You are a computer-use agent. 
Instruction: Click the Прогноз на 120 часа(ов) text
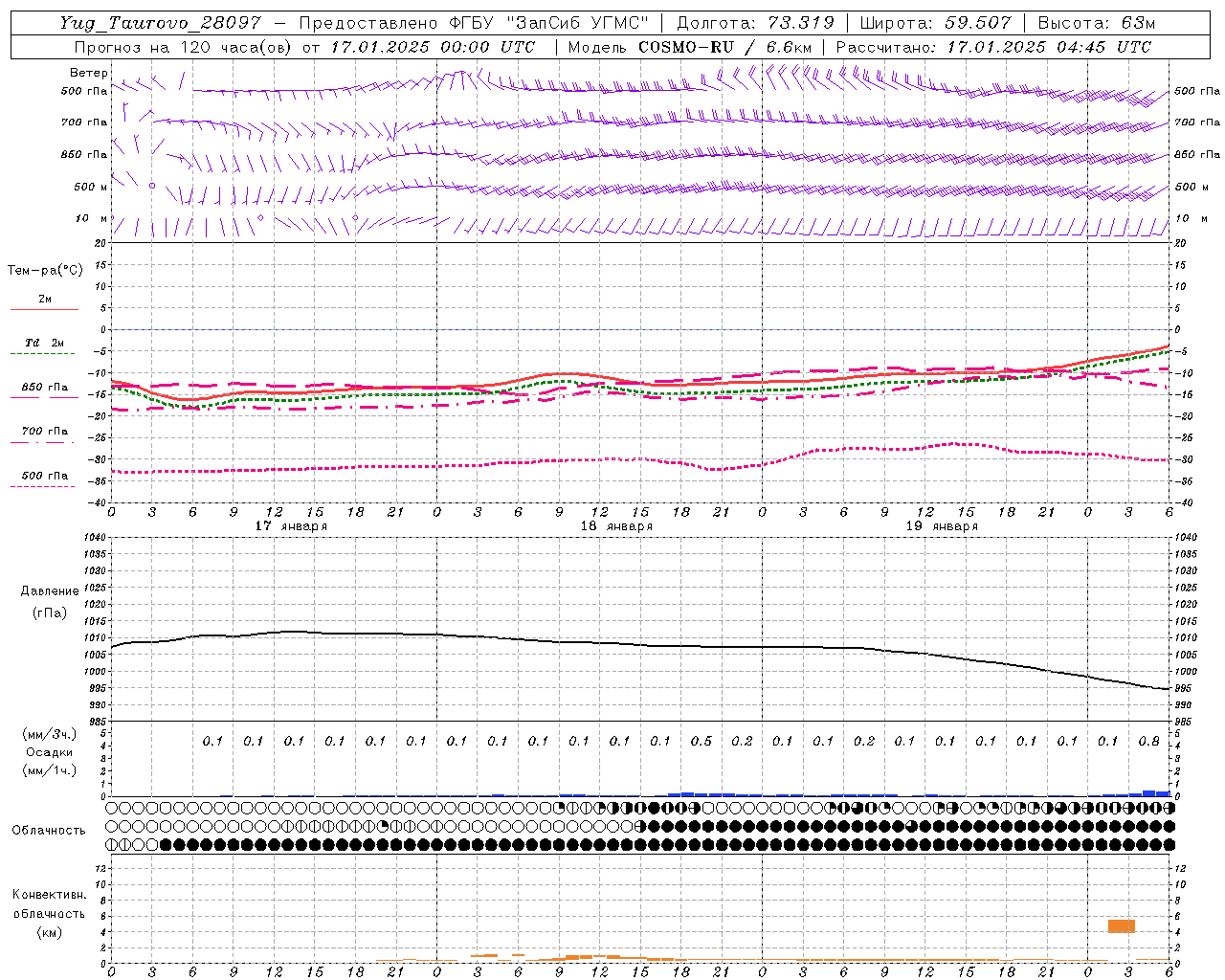184,47
